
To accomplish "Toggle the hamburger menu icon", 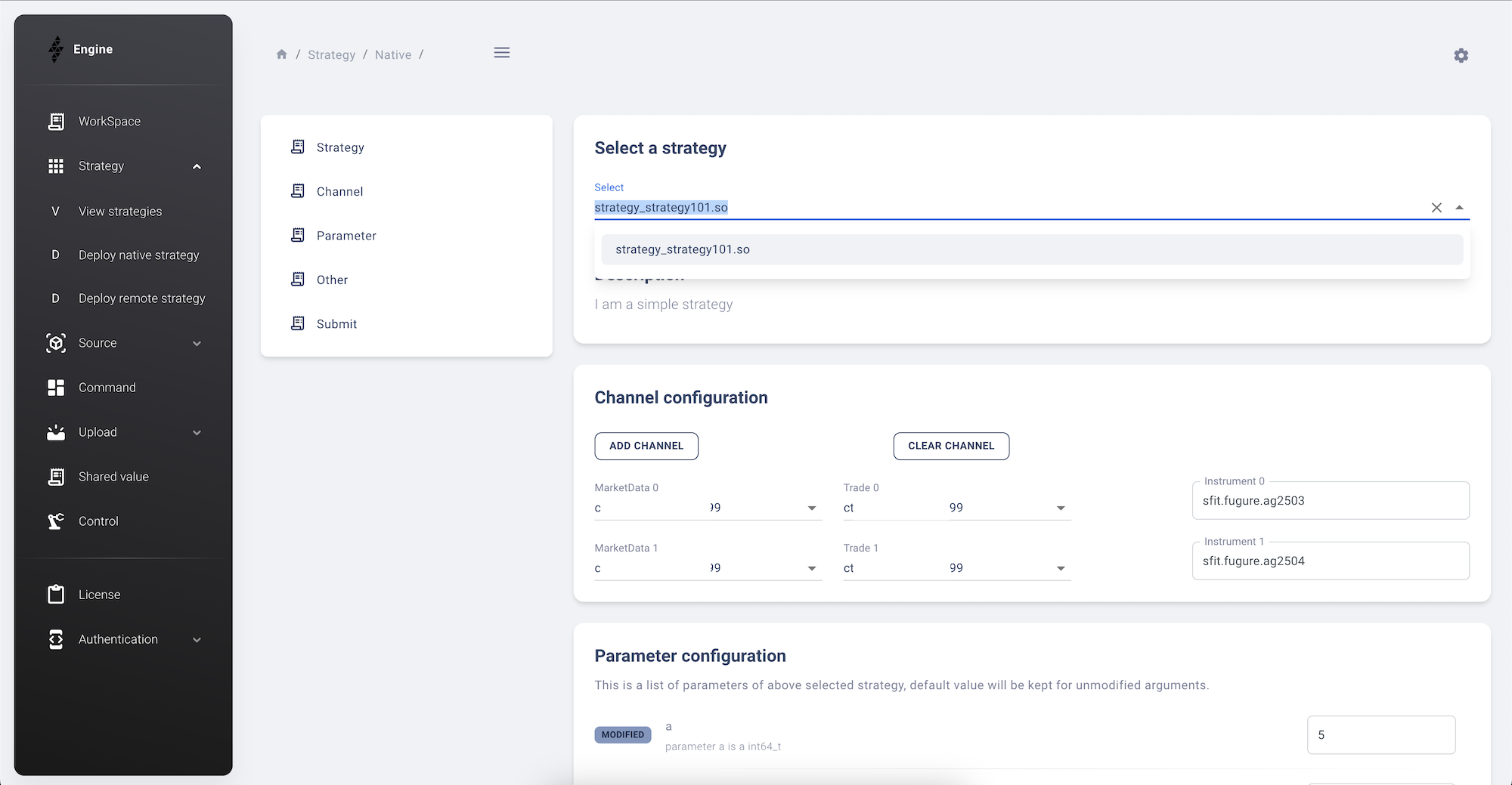I will tap(501, 53).
